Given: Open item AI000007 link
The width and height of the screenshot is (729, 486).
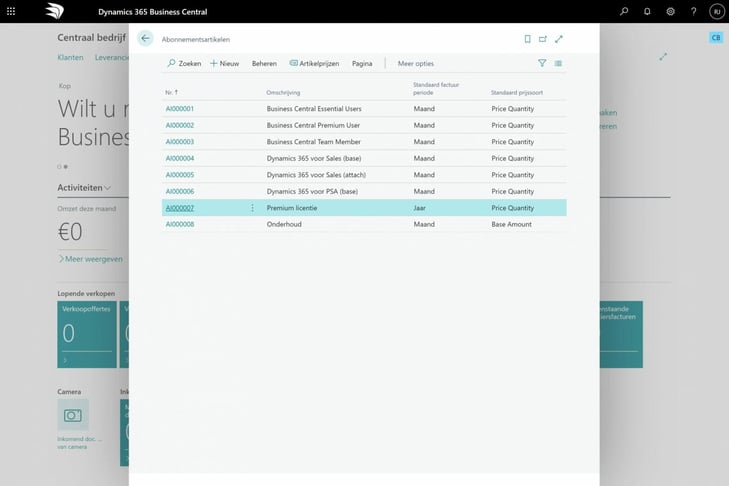Looking at the screenshot, I should pos(179,208).
